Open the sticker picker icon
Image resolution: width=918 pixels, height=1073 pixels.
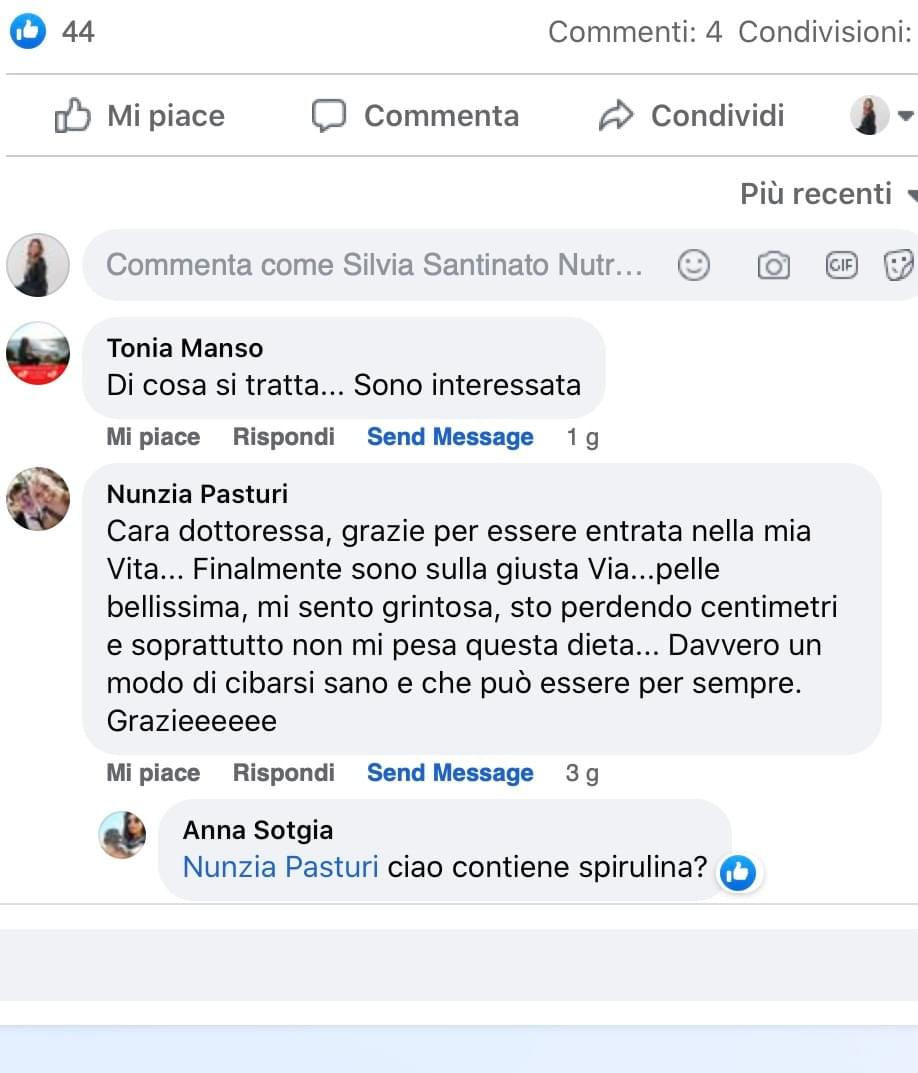(899, 265)
